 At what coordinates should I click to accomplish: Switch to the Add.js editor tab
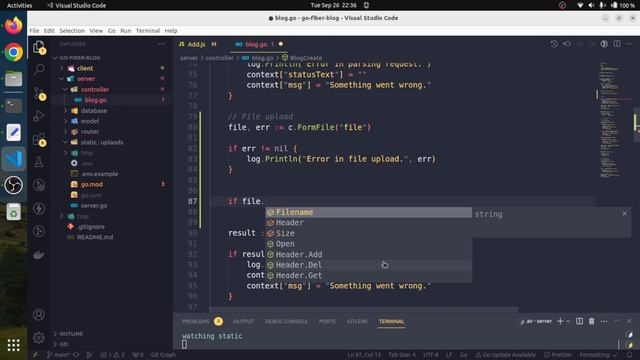pyautogui.click(x=197, y=44)
